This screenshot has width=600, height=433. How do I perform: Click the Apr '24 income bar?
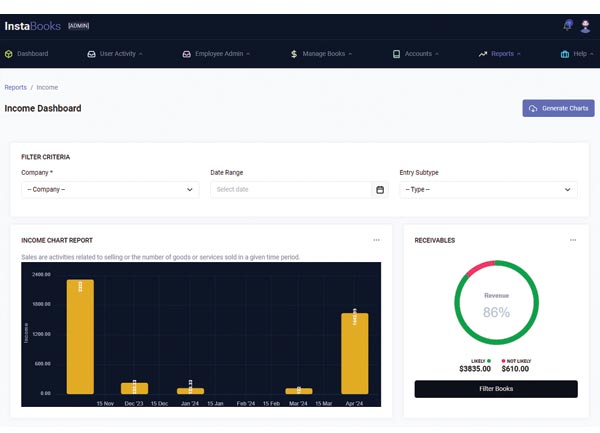pos(354,353)
